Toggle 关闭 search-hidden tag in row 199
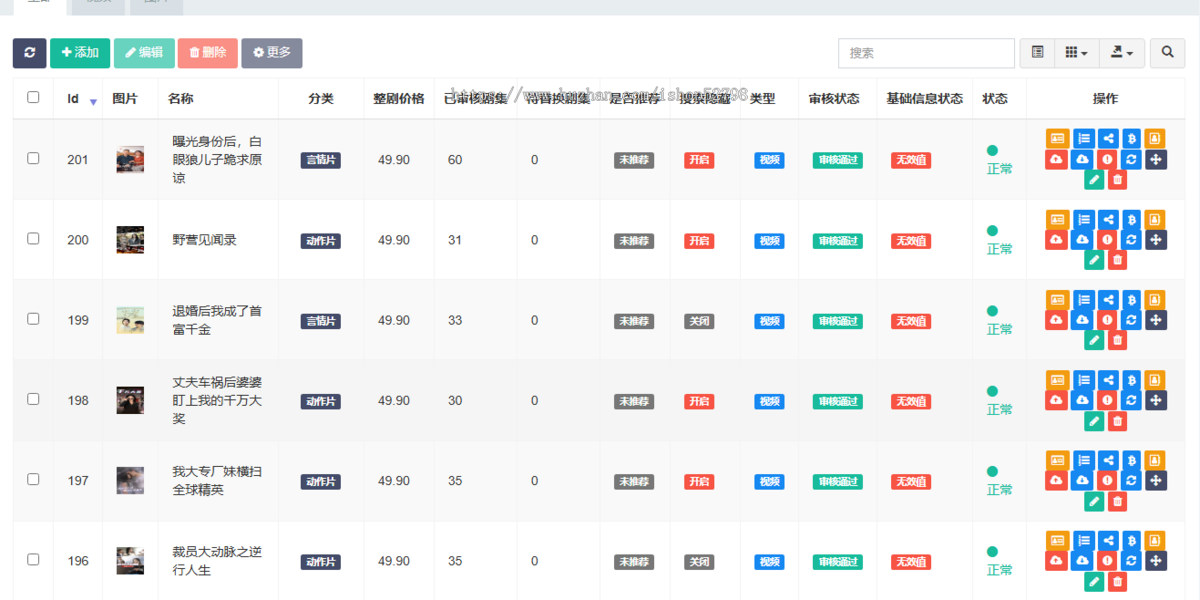Screen dimensions: 1200x600 click(x=699, y=321)
